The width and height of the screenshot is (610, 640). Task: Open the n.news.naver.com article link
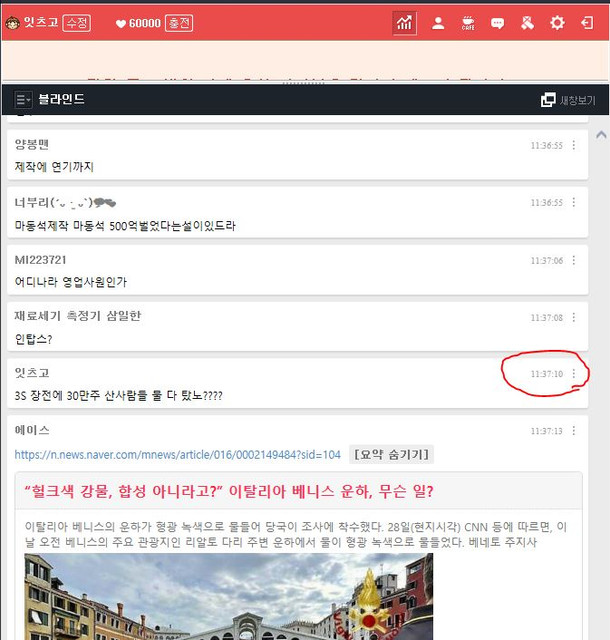(178, 454)
